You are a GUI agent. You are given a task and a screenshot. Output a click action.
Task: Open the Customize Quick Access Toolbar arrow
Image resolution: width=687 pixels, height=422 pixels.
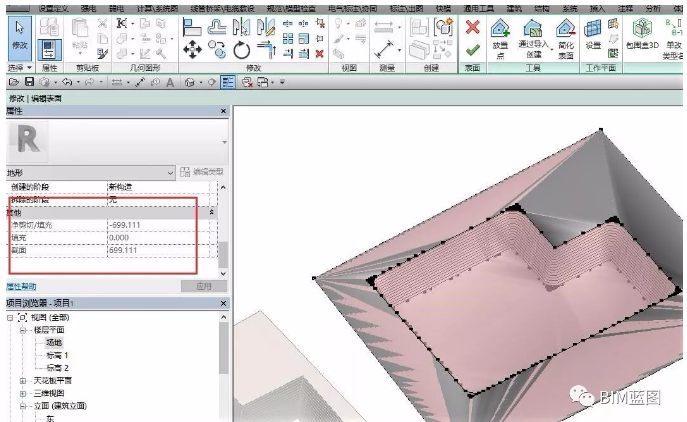pyautogui.click(x=282, y=82)
